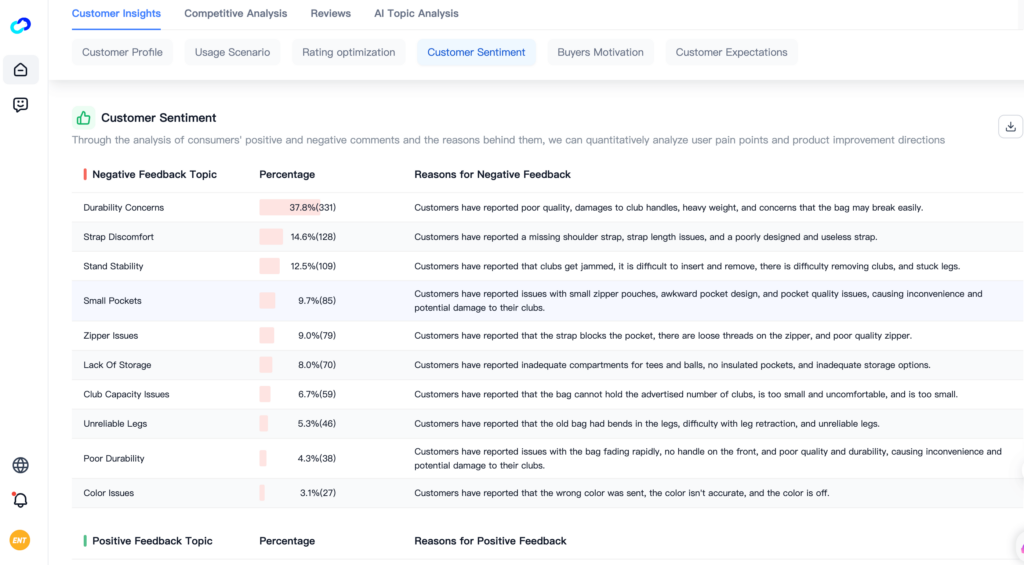1024x565 pixels.
Task: Switch to the Competitive Analysis tab
Action: (x=235, y=13)
